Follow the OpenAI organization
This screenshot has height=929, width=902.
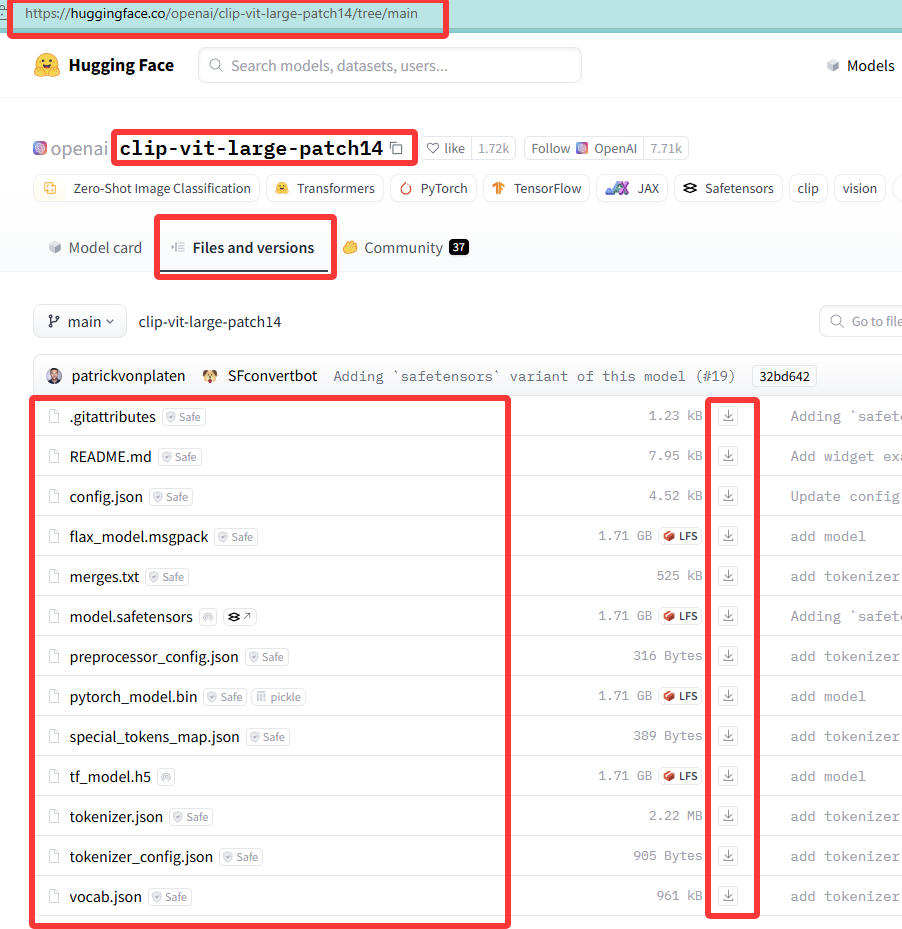coord(584,148)
